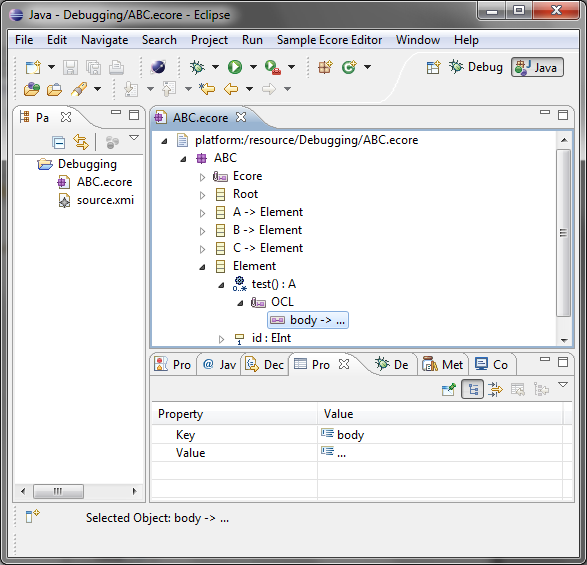Click the Last Edit Location icon

207,89
